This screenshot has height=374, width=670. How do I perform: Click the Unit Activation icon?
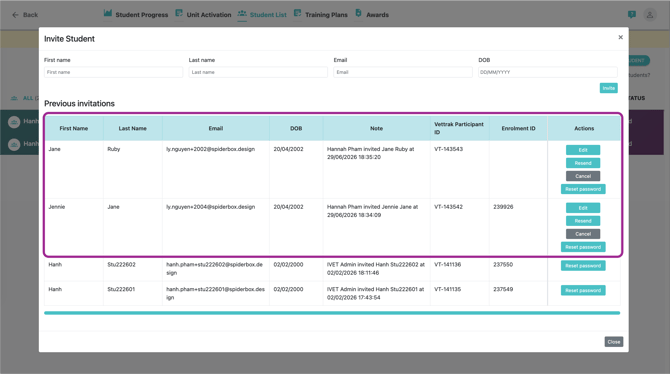click(x=179, y=13)
